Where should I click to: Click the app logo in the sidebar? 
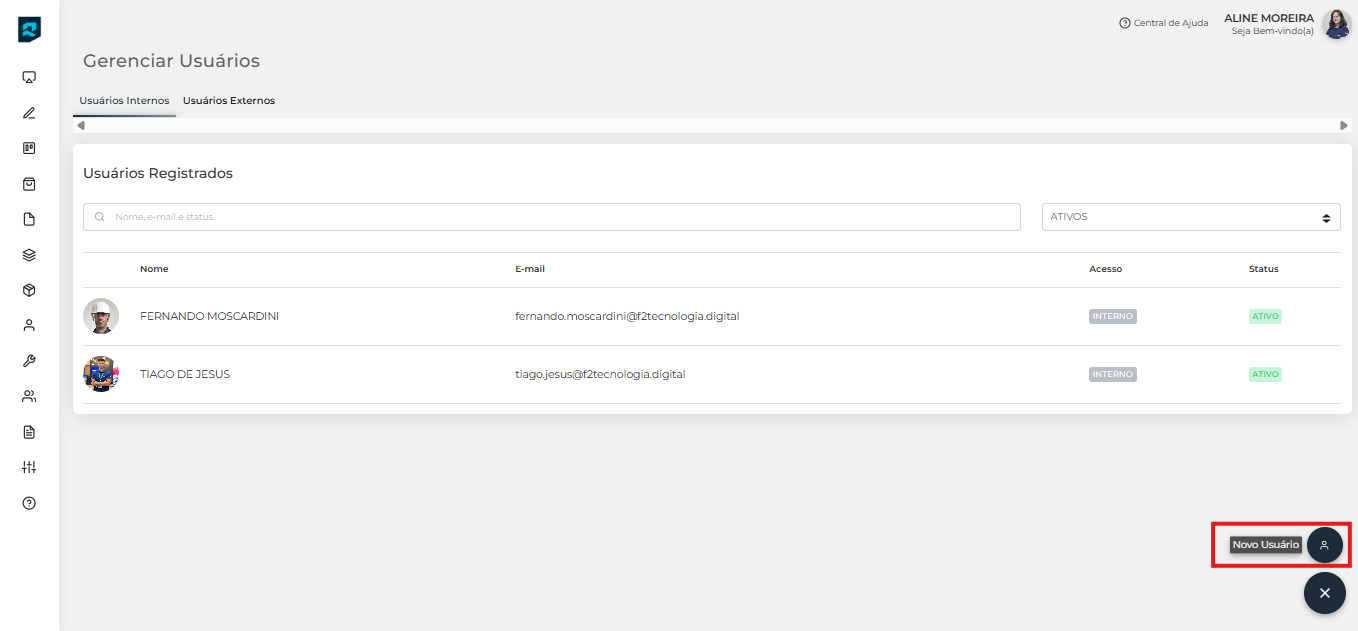pyautogui.click(x=29, y=30)
